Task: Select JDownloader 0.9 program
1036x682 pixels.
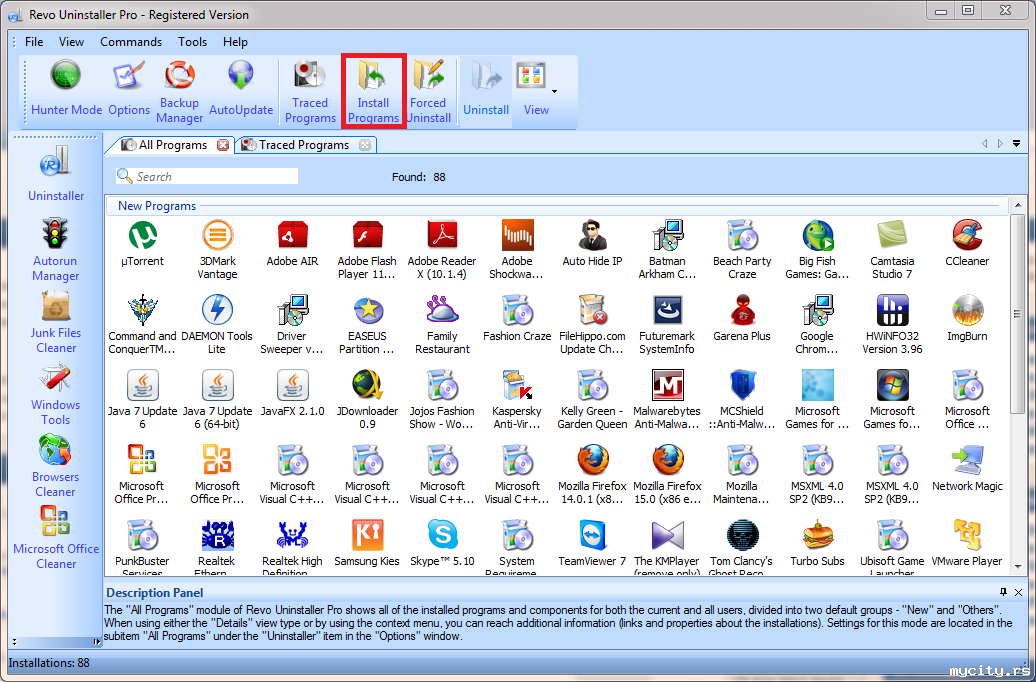Action: point(367,399)
